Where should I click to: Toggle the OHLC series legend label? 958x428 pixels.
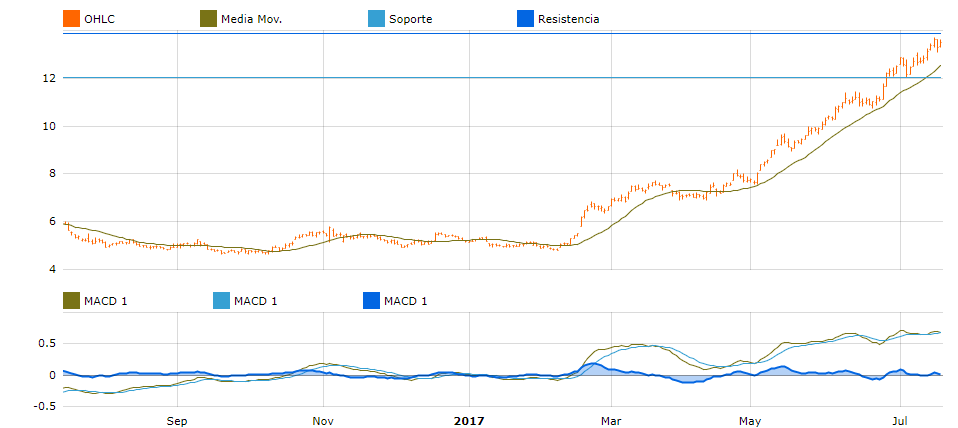(100, 19)
